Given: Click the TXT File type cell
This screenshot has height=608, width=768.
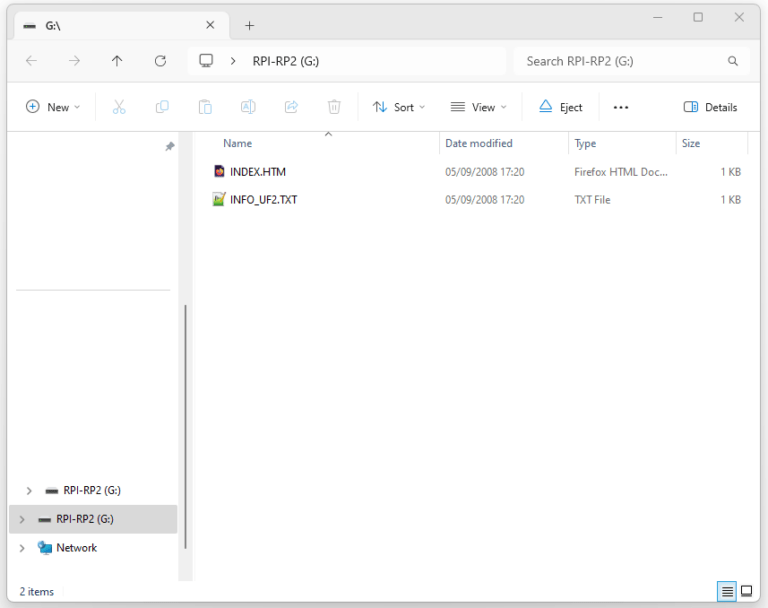Looking at the screenshot, I should (592, 200).
